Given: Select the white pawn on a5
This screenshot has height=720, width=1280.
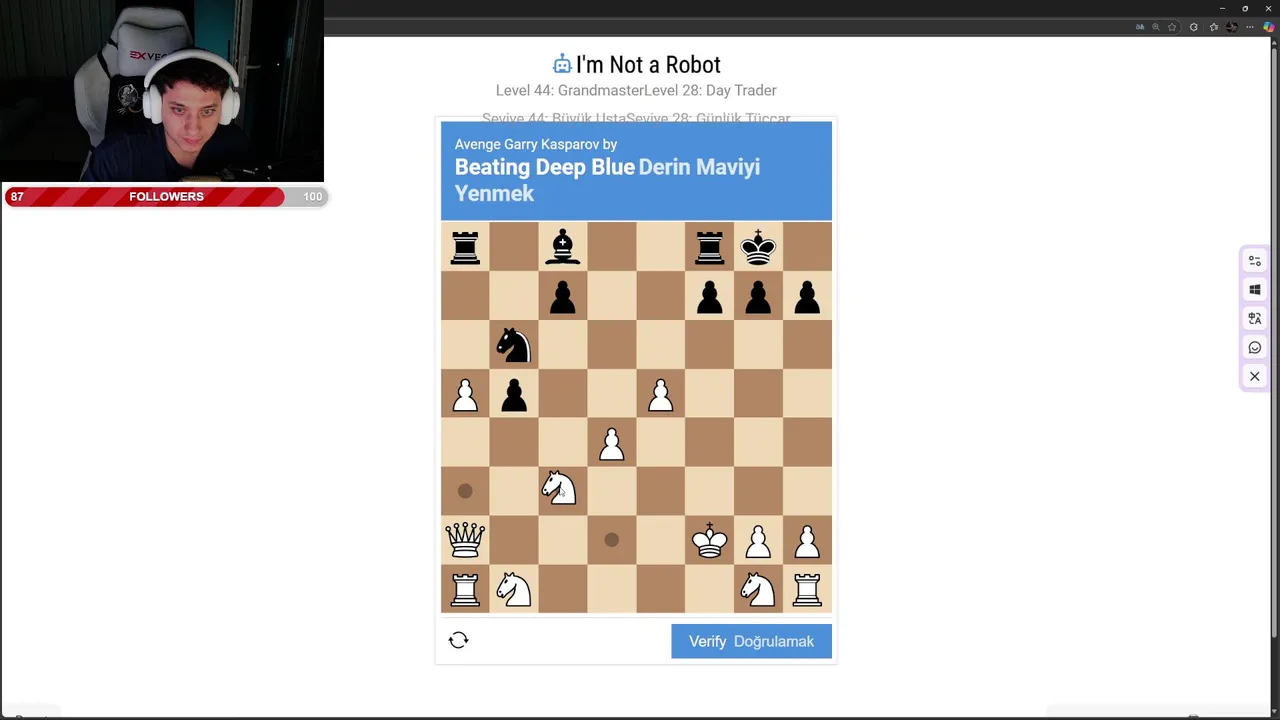Looking at the screenshot, I should click(x=465, y=394).
